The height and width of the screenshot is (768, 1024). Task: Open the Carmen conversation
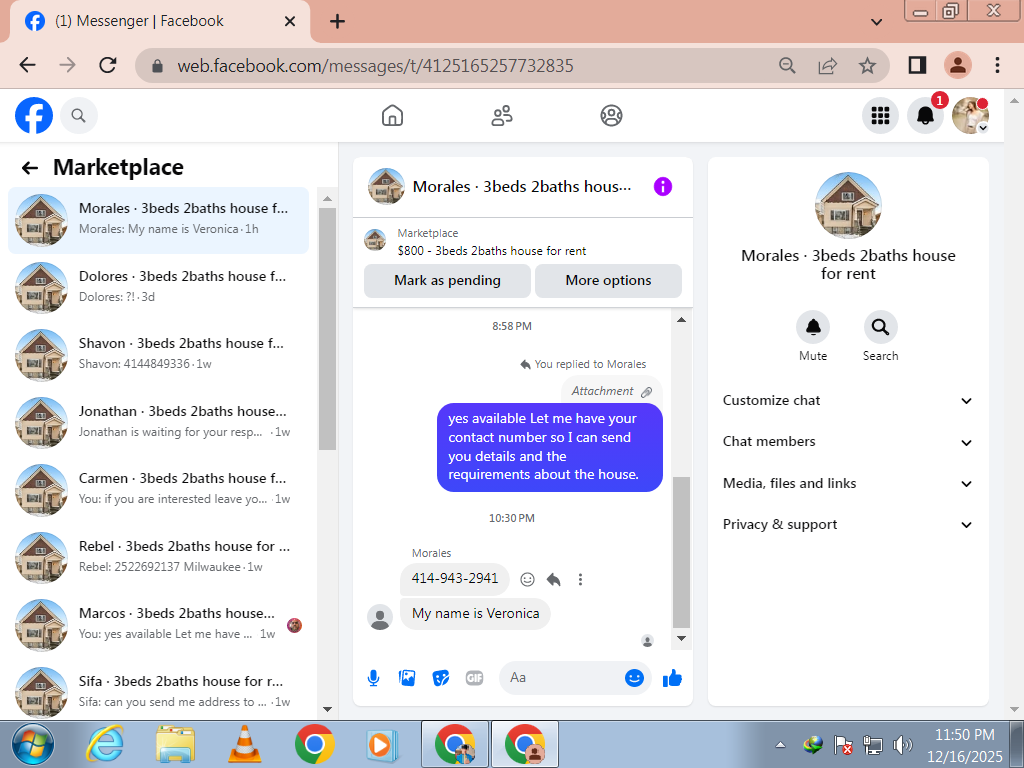click(158, 490)
